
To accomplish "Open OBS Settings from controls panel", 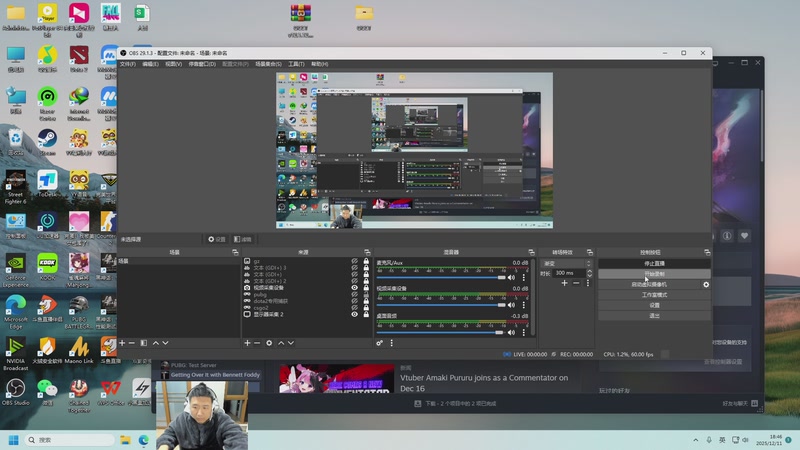I will pos(654,305).
